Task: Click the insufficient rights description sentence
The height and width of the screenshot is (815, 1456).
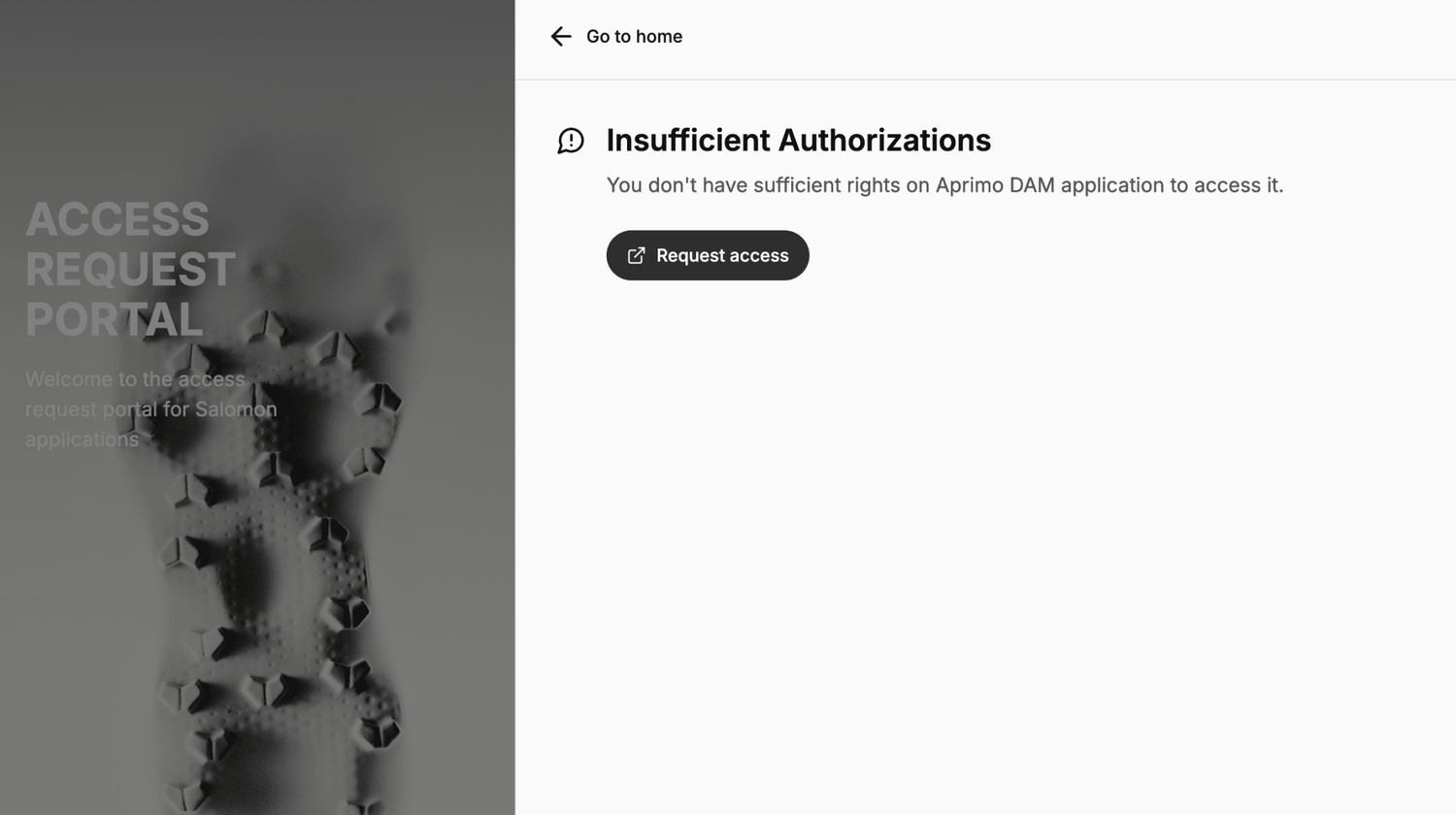Action: [x=943, y=185]
